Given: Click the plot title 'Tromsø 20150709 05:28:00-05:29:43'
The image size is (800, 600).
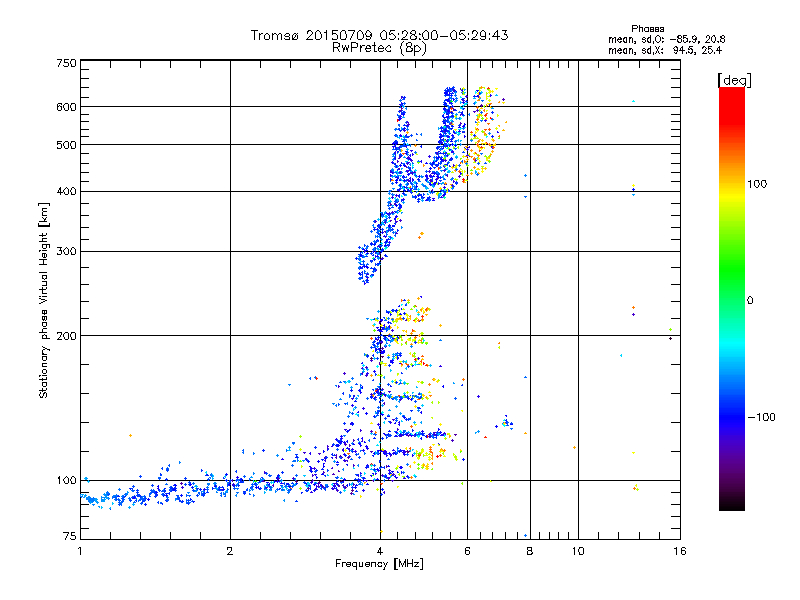Looking at the screenshot, I should pos(379,35).
